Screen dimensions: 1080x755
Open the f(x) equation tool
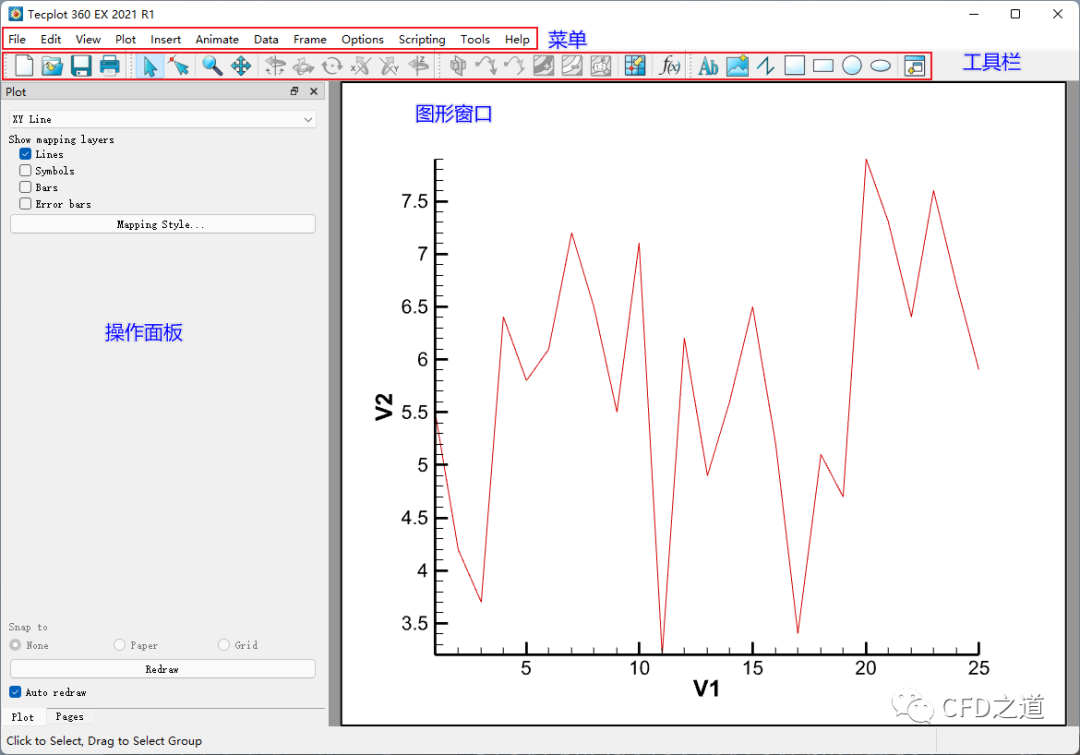pos(671,67)
